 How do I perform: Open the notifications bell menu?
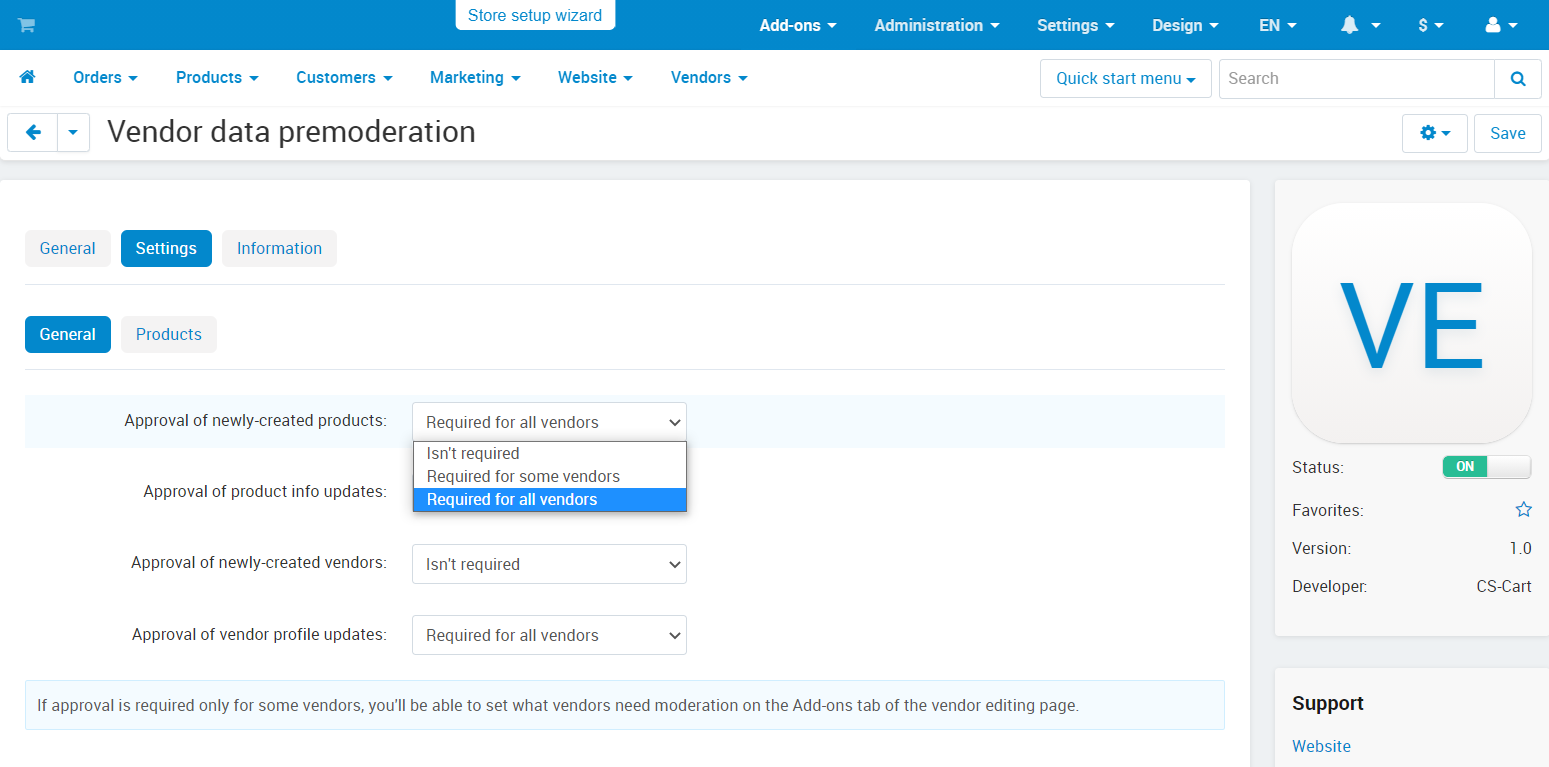(x=1360, y=25)
